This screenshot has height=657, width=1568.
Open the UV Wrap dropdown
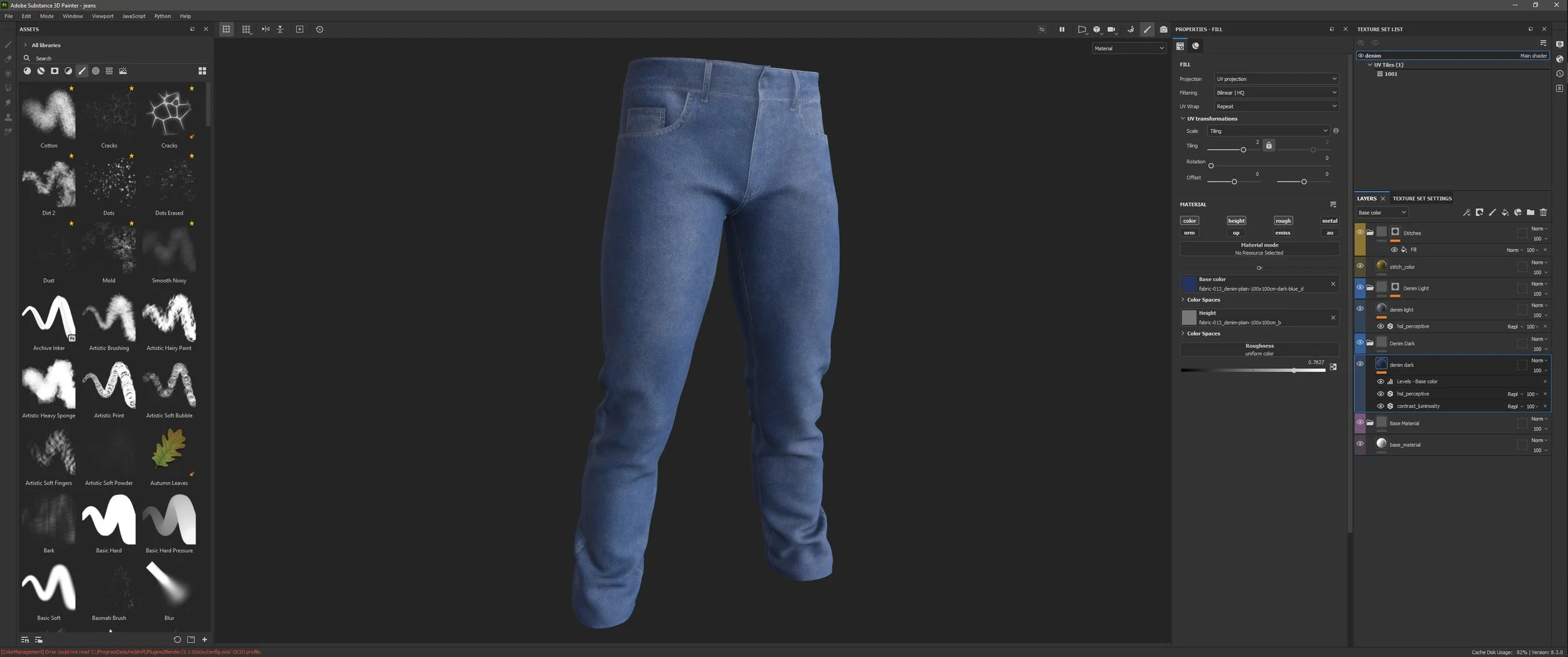click(1276, 107)
